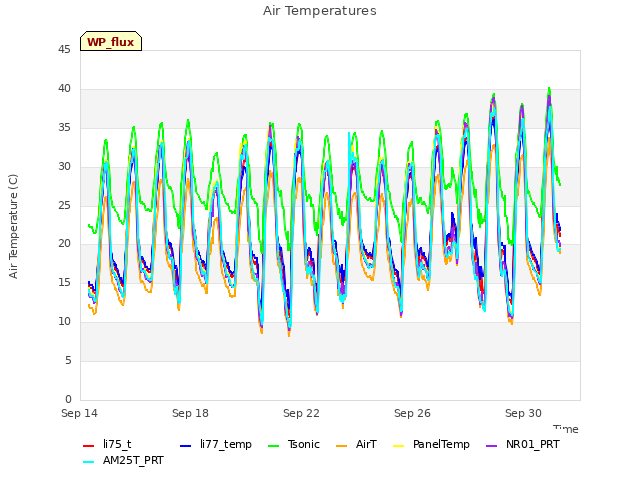Hide the Tsonic series via legend
Viewport: 640px width, 480px height.
tap(293, 444)
